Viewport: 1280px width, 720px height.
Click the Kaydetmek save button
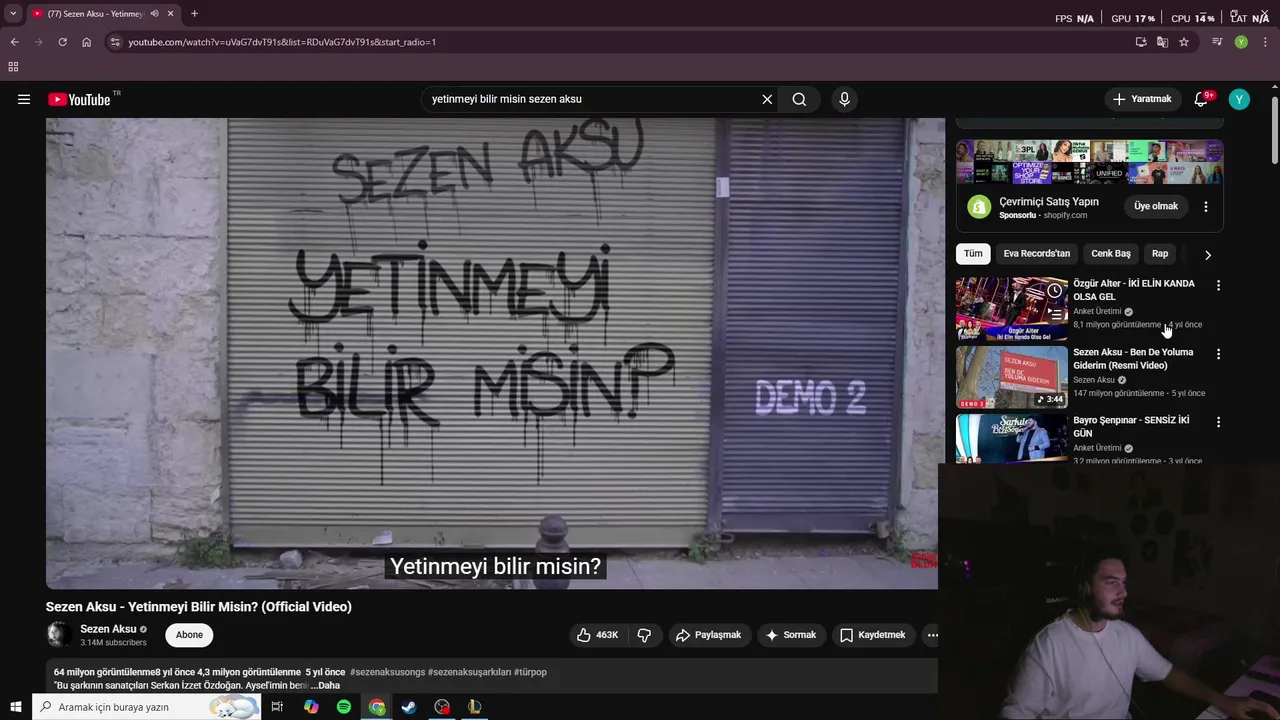873,635
